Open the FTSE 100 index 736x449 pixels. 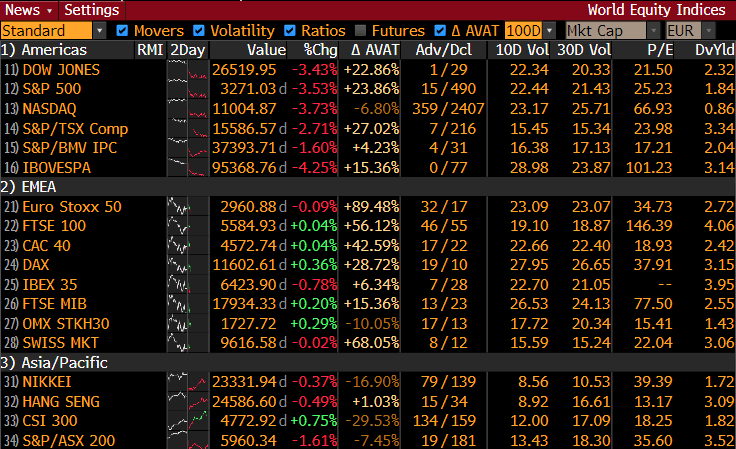tap(54, 226)
